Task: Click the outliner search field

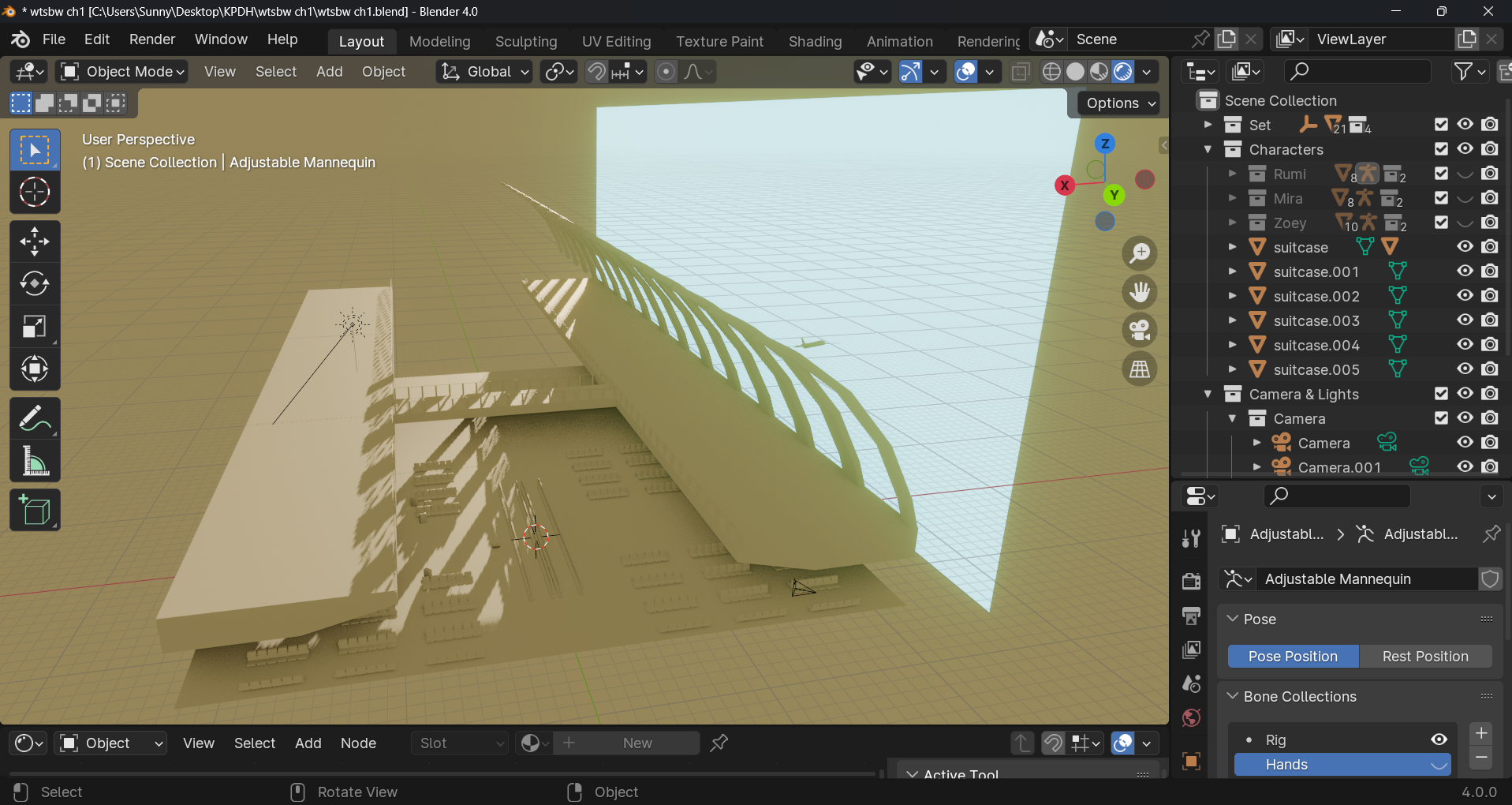Action: tap(1357, 72)
